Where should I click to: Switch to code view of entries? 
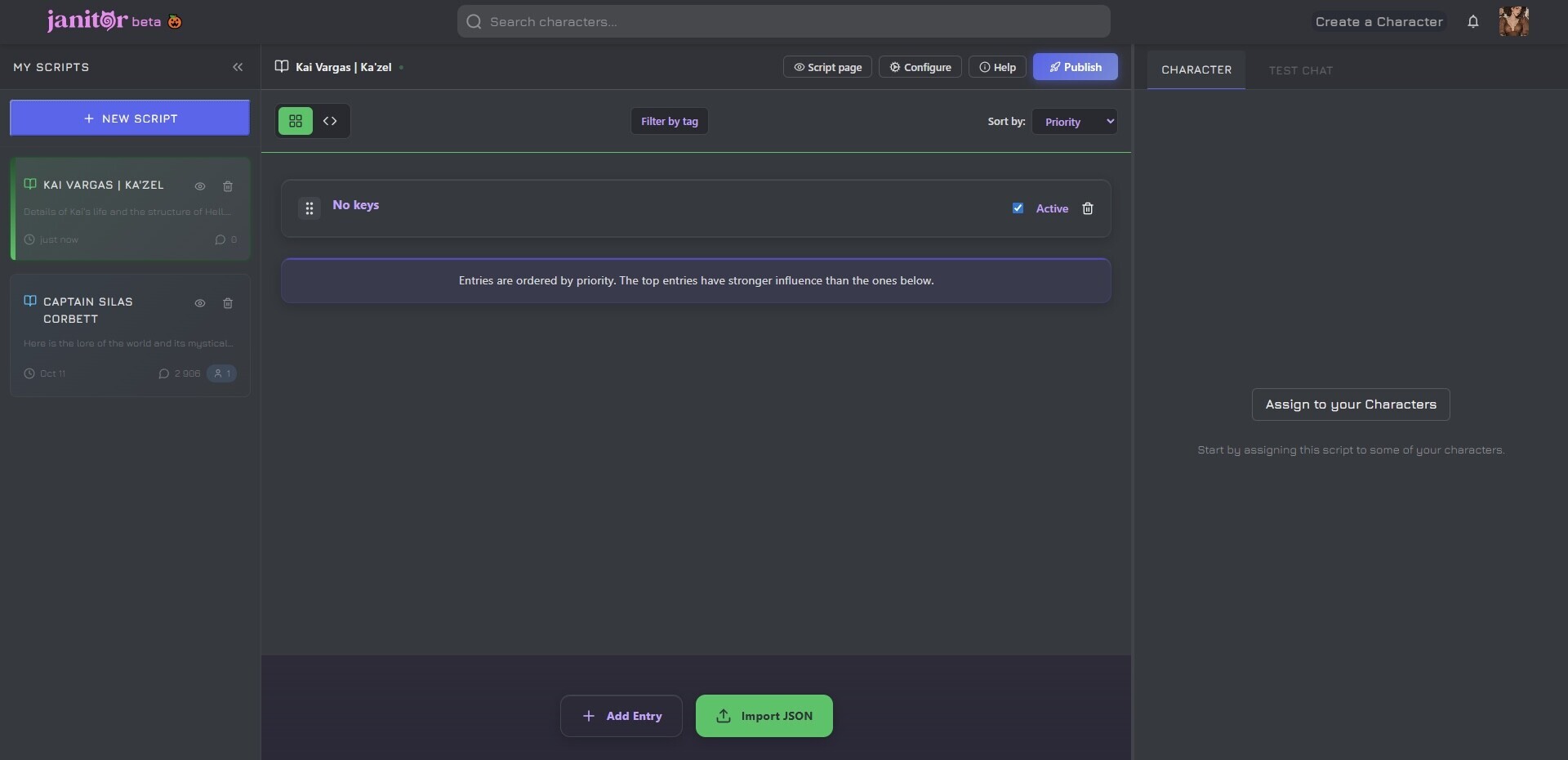(x=330, y=121)
